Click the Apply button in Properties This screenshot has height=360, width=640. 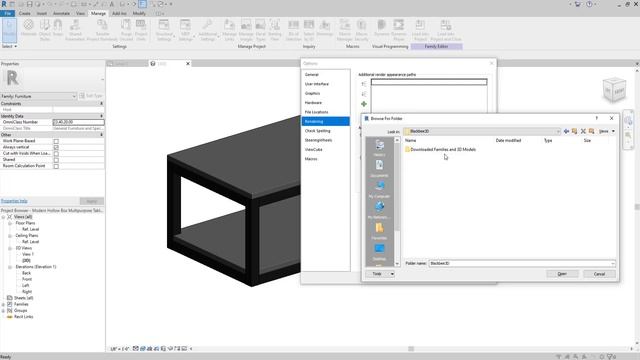[91, 201]
